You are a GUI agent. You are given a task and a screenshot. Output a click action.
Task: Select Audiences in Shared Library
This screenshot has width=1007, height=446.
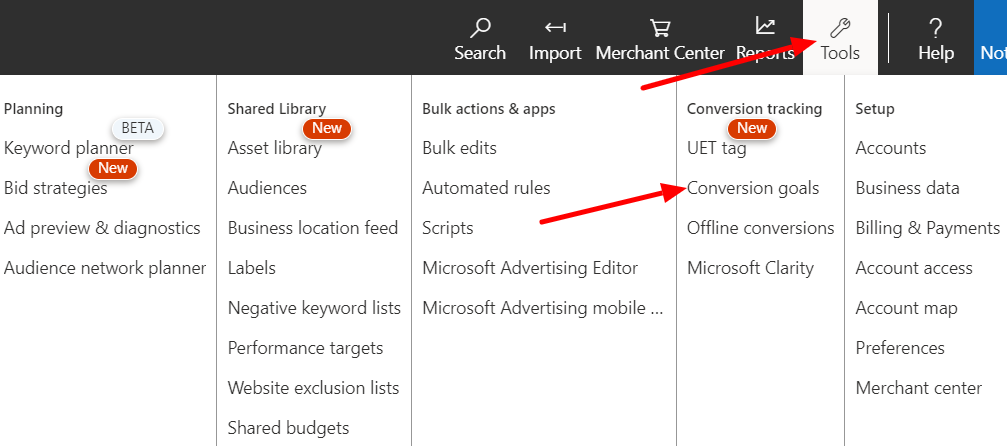coord(267,188)
